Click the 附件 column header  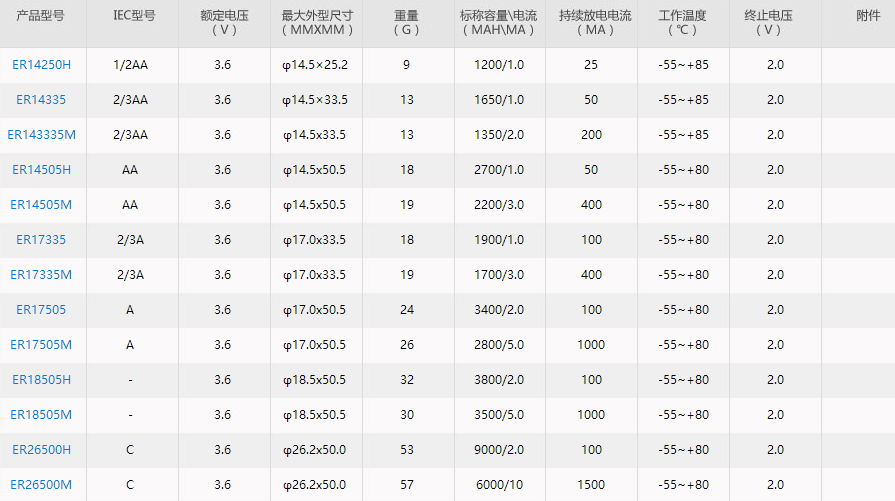(868, 16)
